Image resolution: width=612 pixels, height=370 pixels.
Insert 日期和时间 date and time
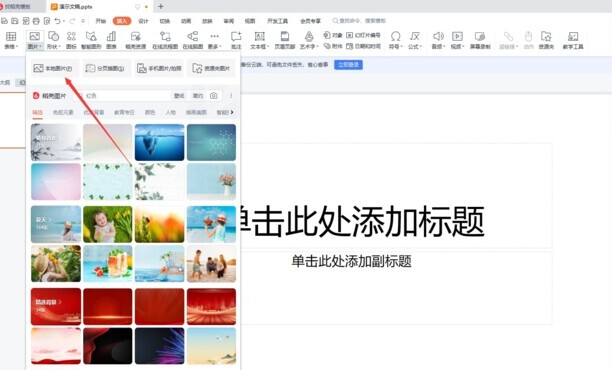[x=363, y=46]
